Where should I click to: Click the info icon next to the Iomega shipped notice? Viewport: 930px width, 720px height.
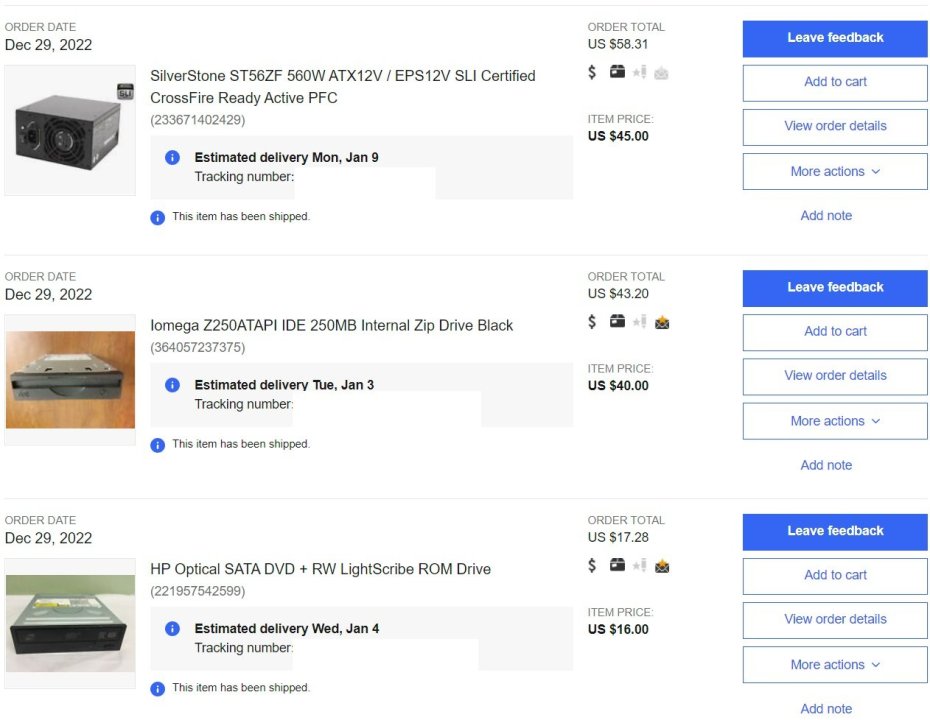tap(157, 445)
